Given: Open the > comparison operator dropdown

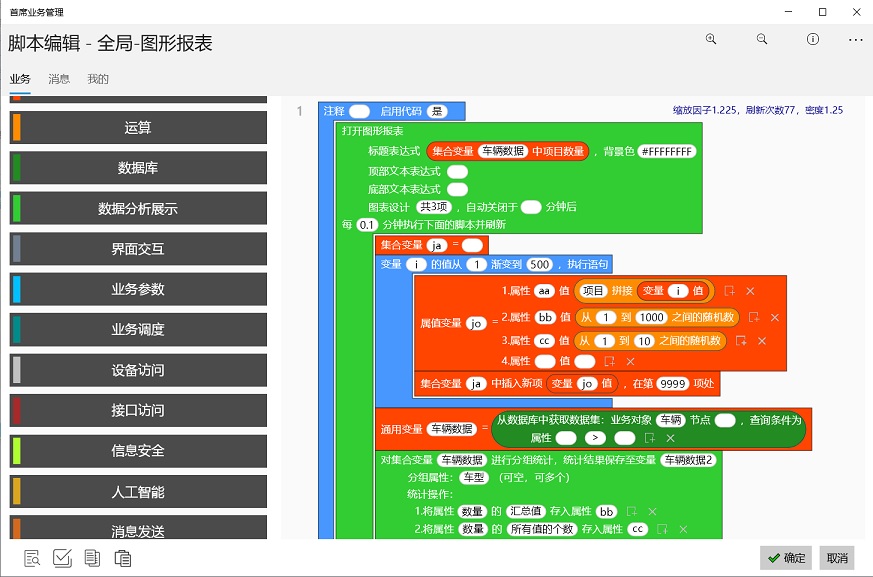Looking at the screenshot, I should click(595, 438).
